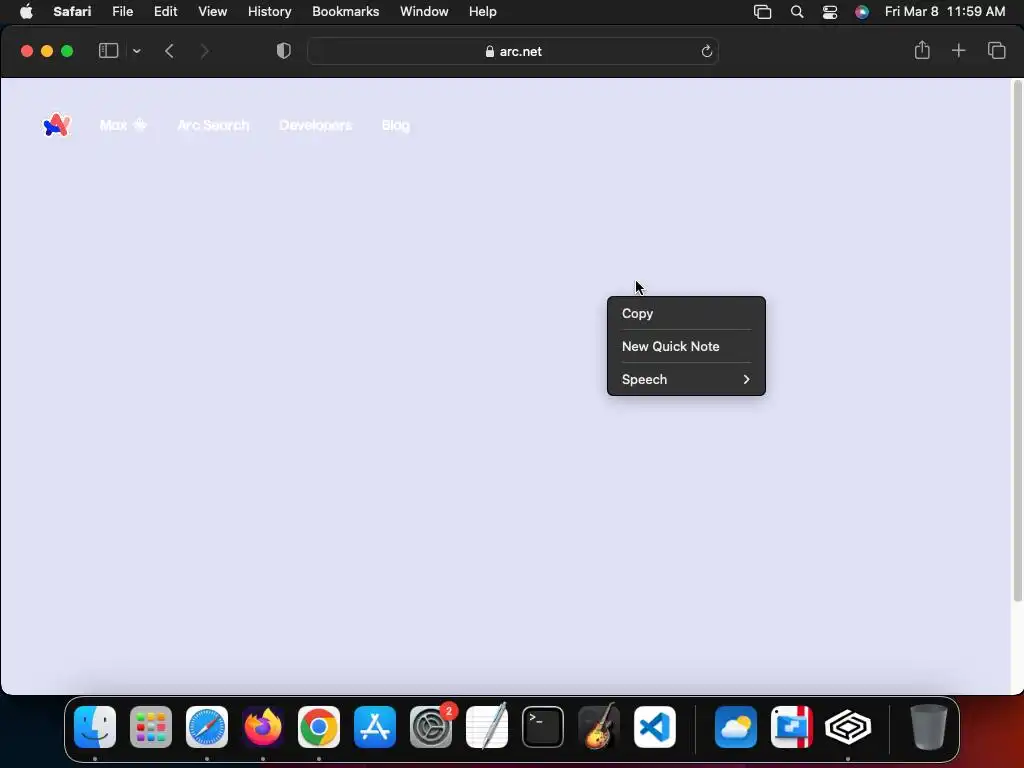Click the date and time display
The height and width of the screenshot is (768, 1024).
[945, 12]
